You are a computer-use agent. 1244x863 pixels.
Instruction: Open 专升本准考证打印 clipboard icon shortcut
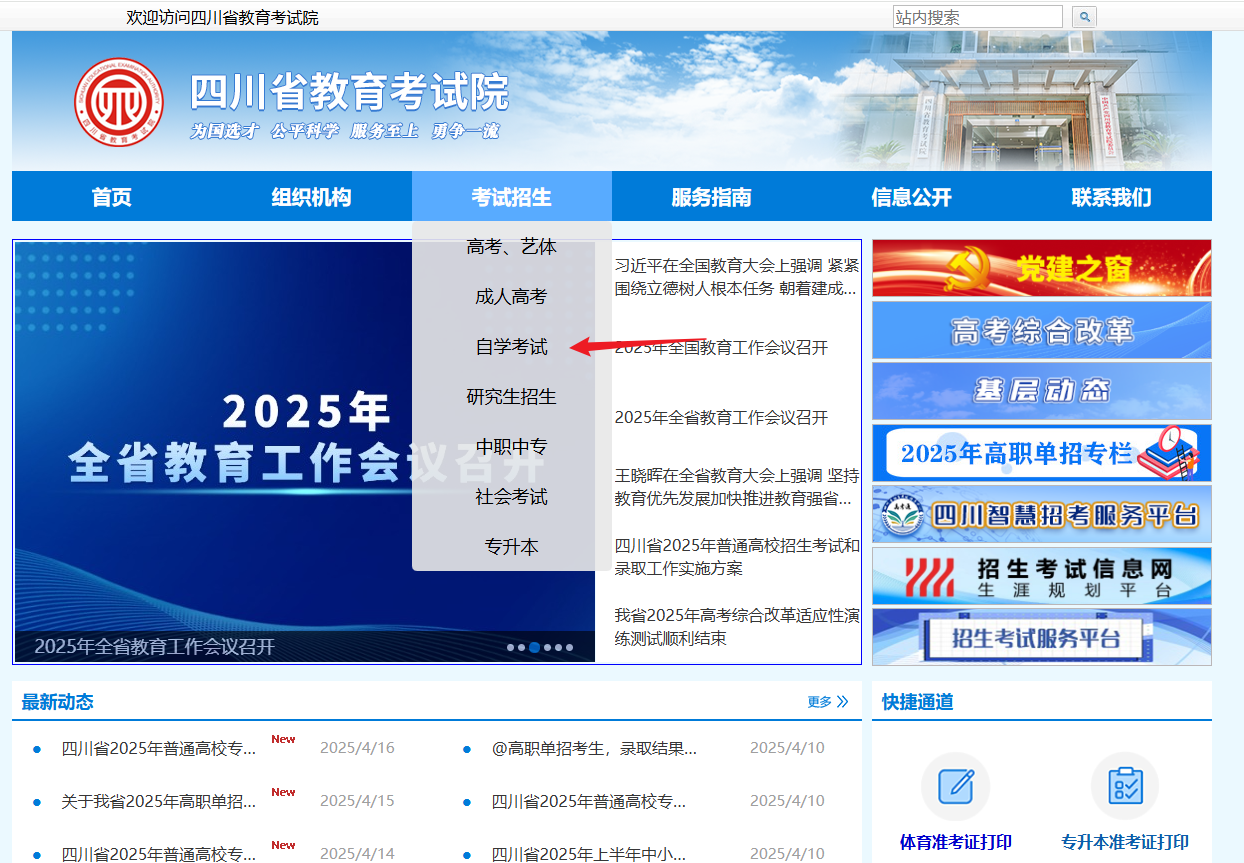1125,786
